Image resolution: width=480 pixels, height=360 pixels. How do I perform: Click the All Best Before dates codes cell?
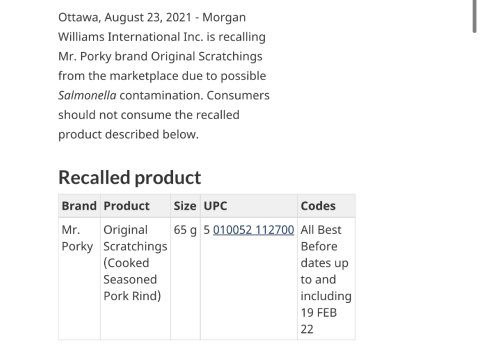(326, 279)
